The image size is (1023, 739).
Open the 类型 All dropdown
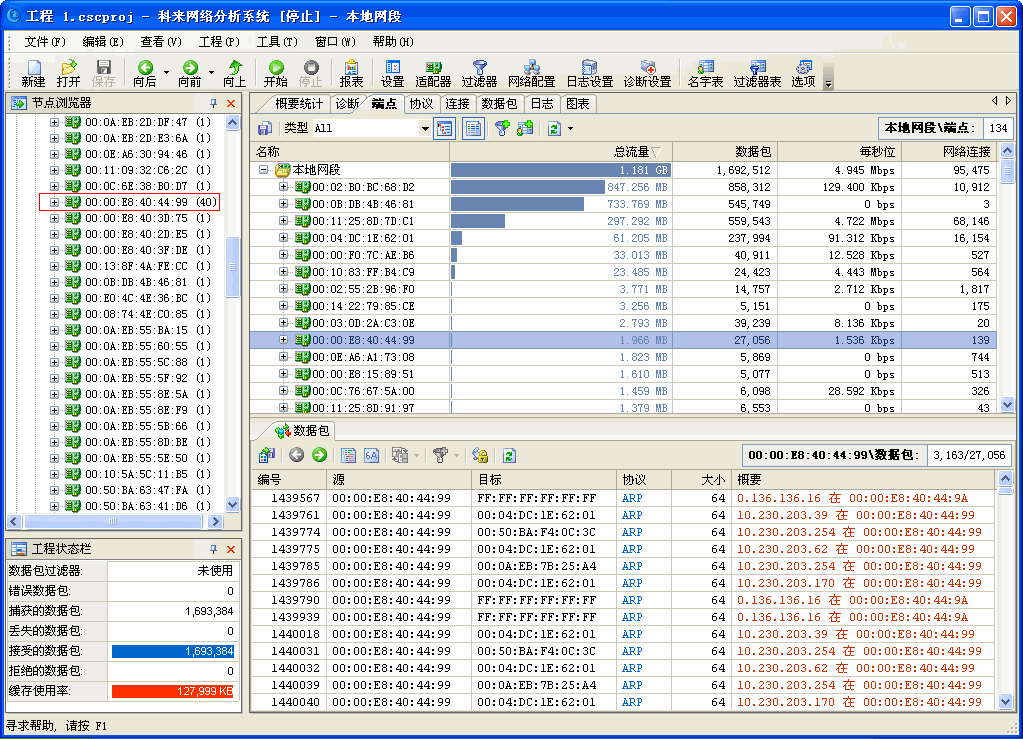[424, 128]
